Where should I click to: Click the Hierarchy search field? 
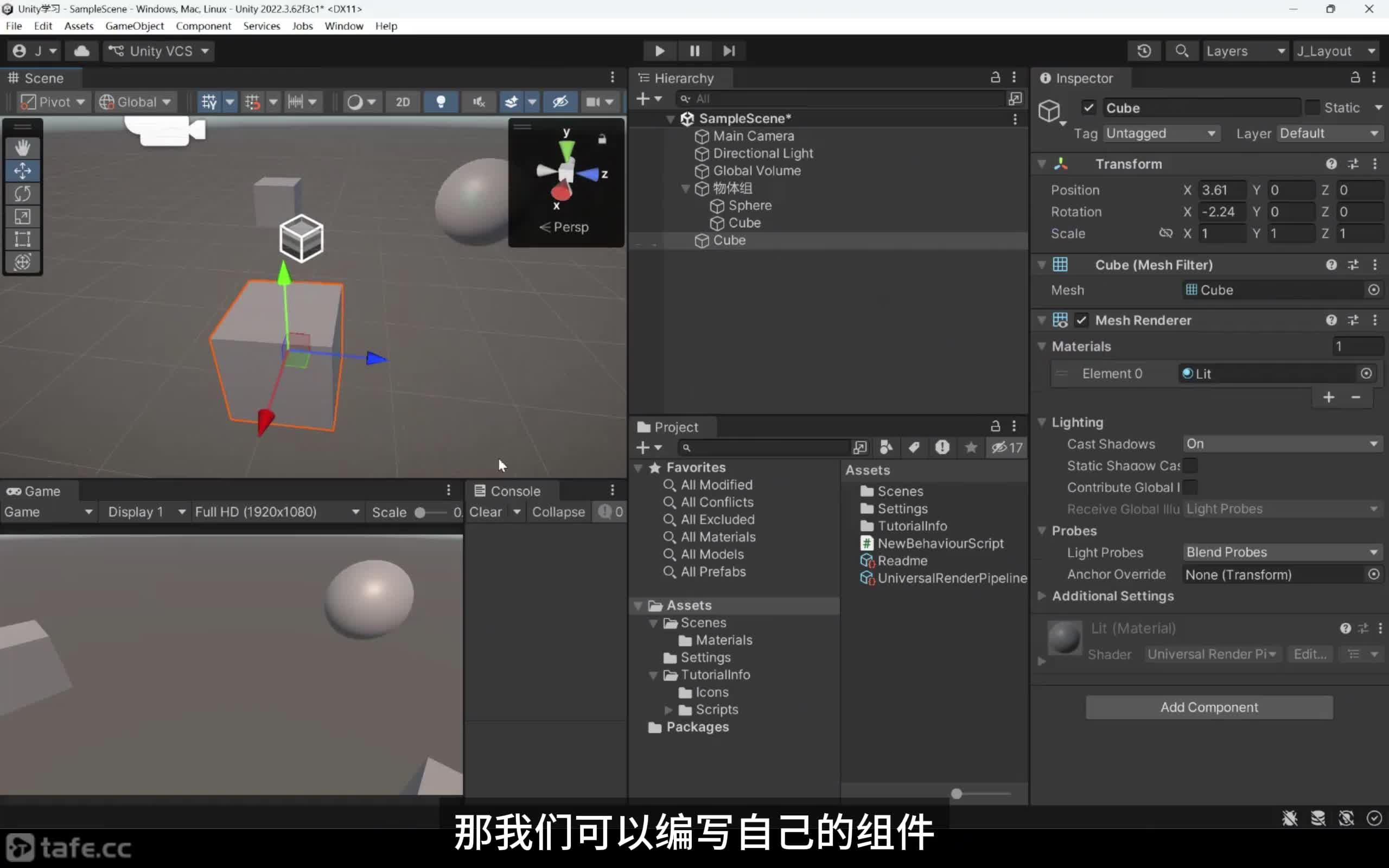842,99
